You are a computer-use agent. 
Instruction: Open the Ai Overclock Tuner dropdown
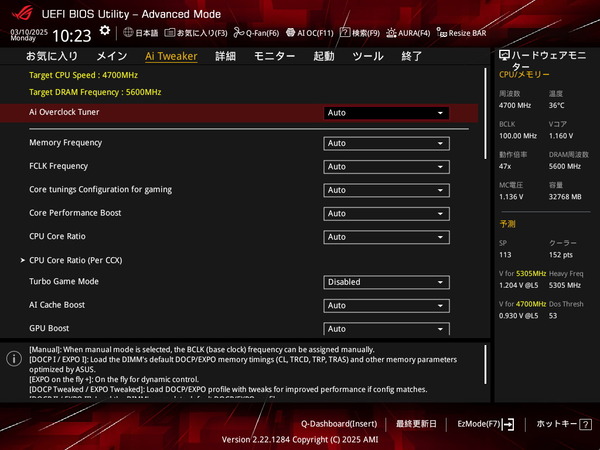pyautogui.click(x=386, y=113)
